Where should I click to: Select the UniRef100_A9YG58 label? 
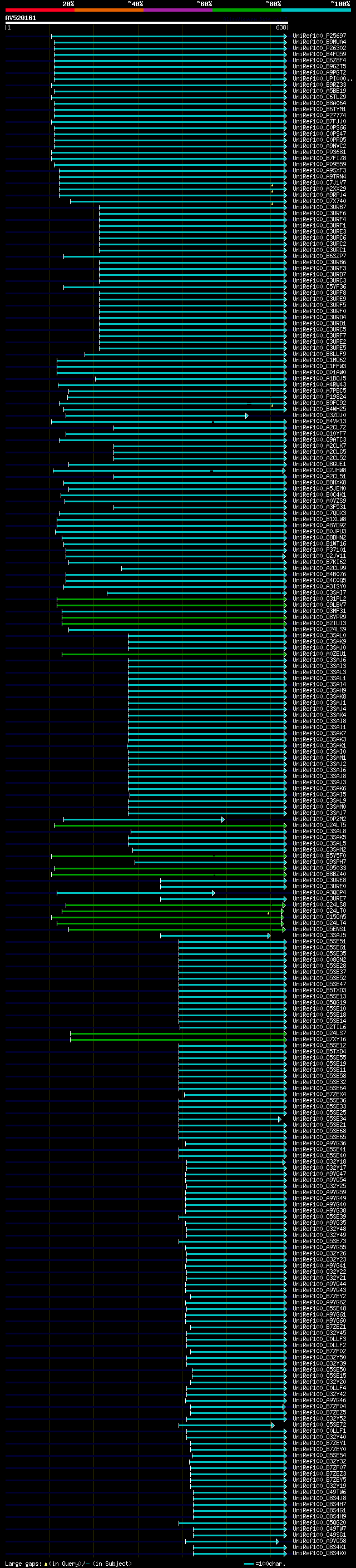pos(319,1541)
